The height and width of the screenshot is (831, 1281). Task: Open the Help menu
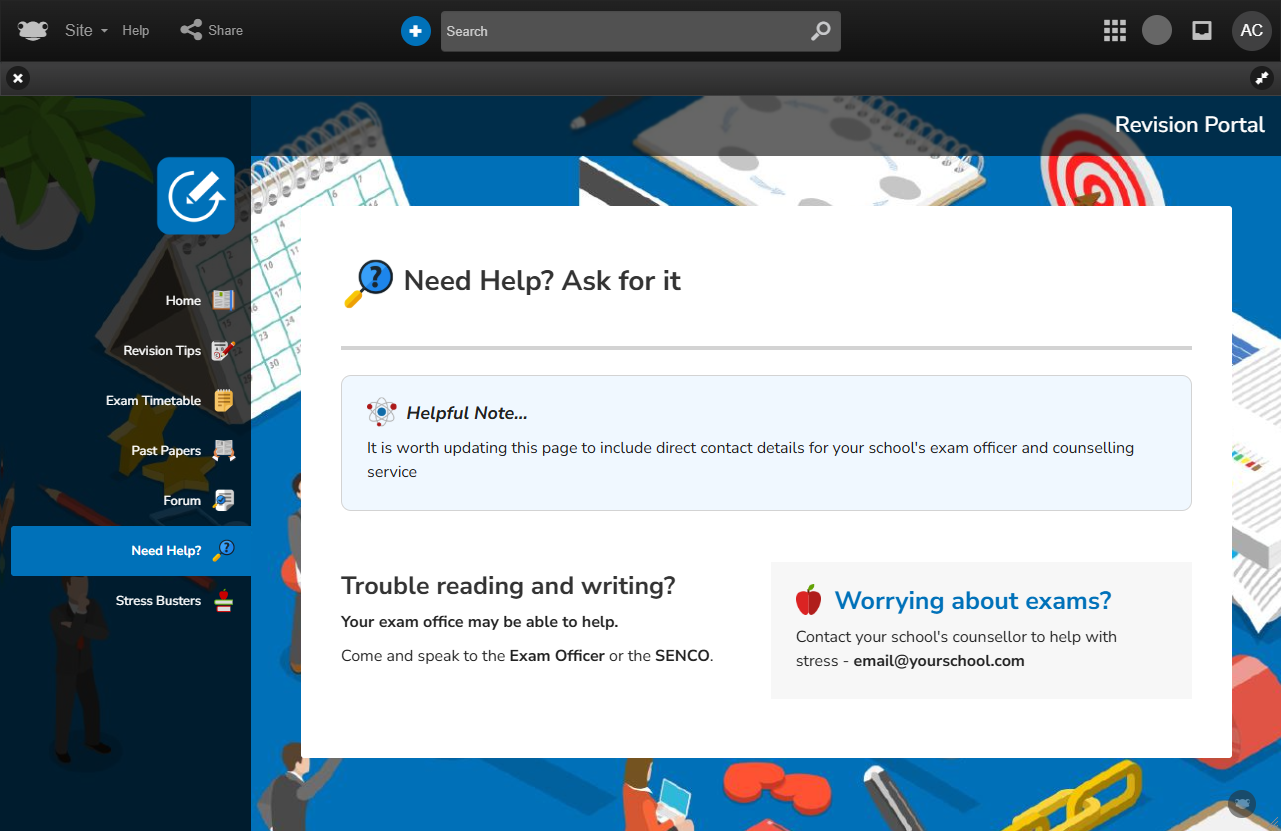[136, 30]
